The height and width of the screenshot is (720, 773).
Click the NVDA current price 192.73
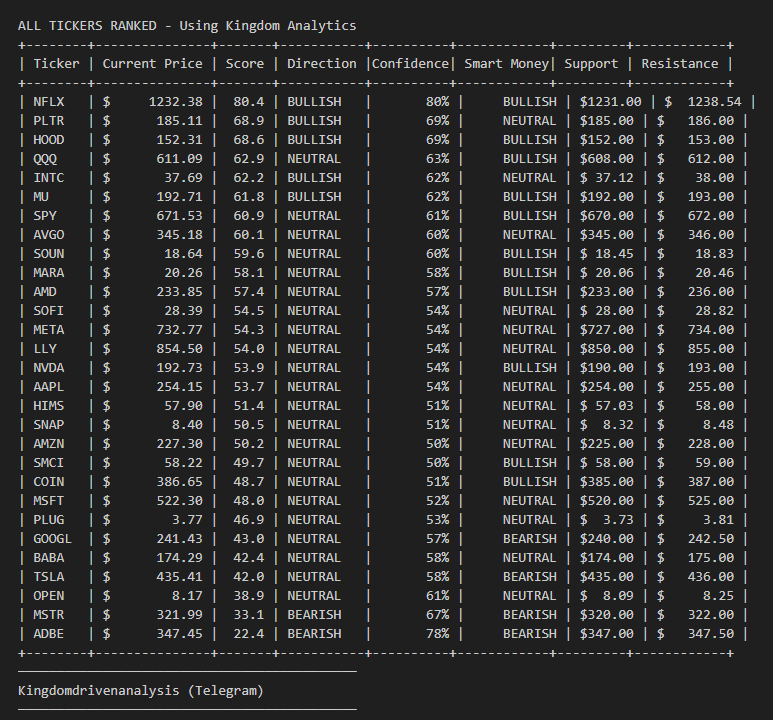179,367
